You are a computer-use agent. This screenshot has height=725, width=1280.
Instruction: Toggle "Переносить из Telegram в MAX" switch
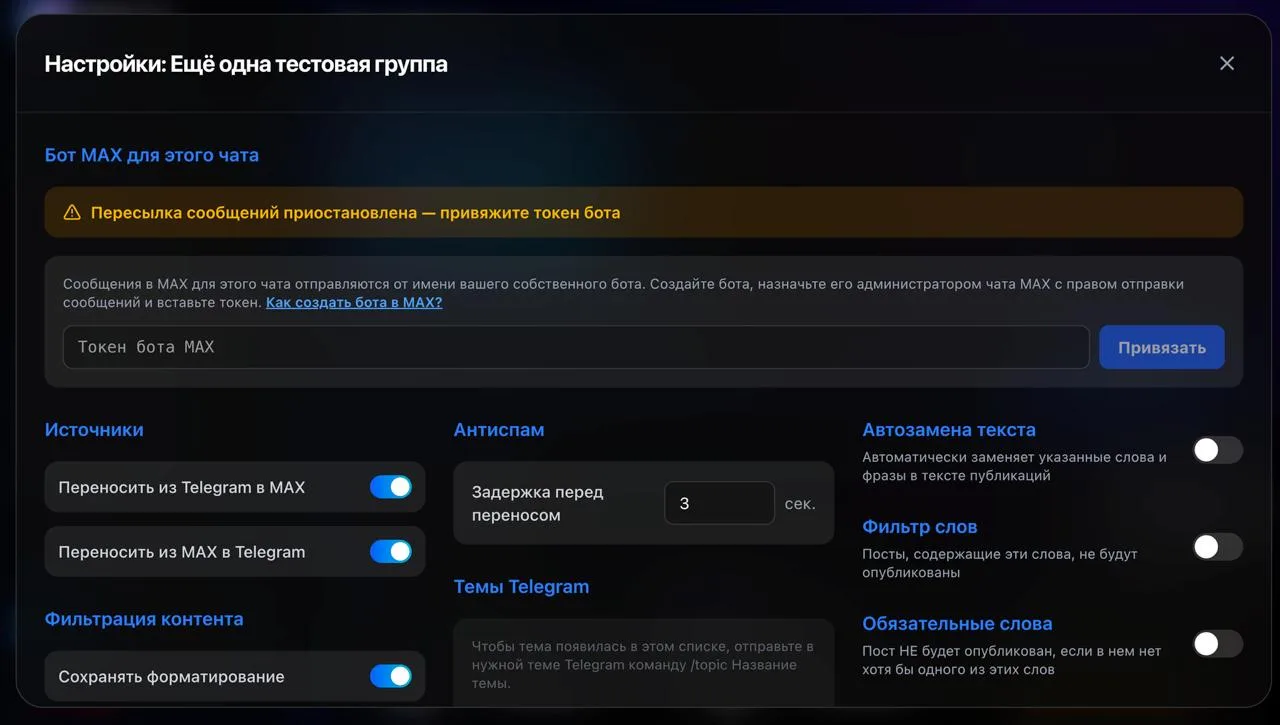point(391,487)
